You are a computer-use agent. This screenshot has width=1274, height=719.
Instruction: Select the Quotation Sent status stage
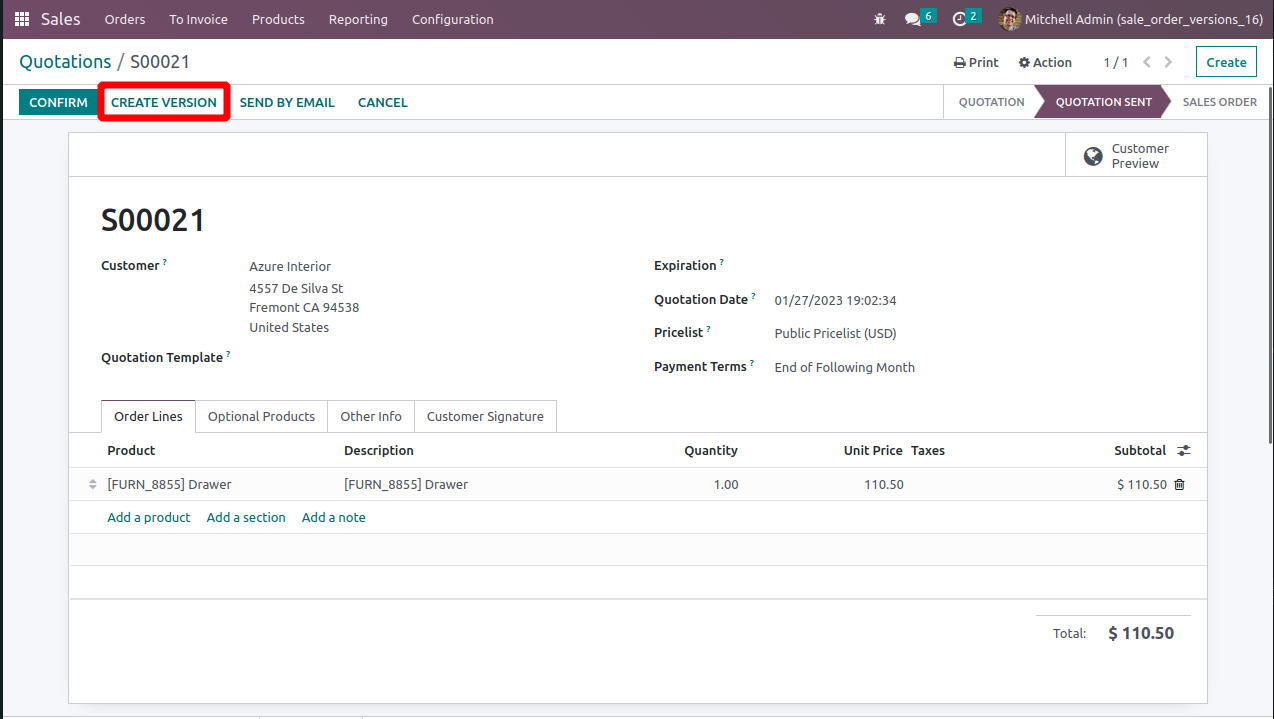point(1104,102)
